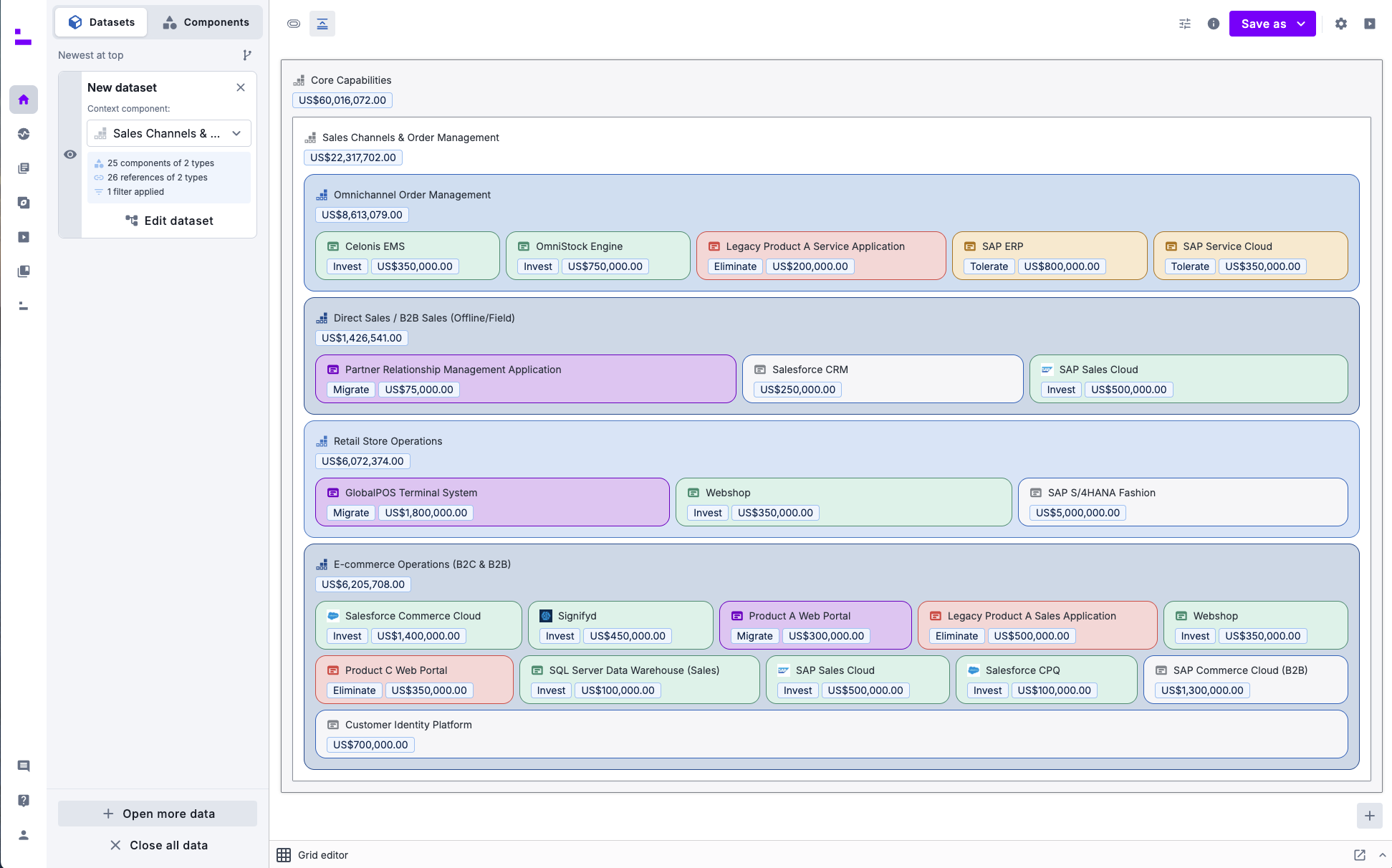Click Open more data button
This screenshot has width=1392, height=868.
(158, 814)
